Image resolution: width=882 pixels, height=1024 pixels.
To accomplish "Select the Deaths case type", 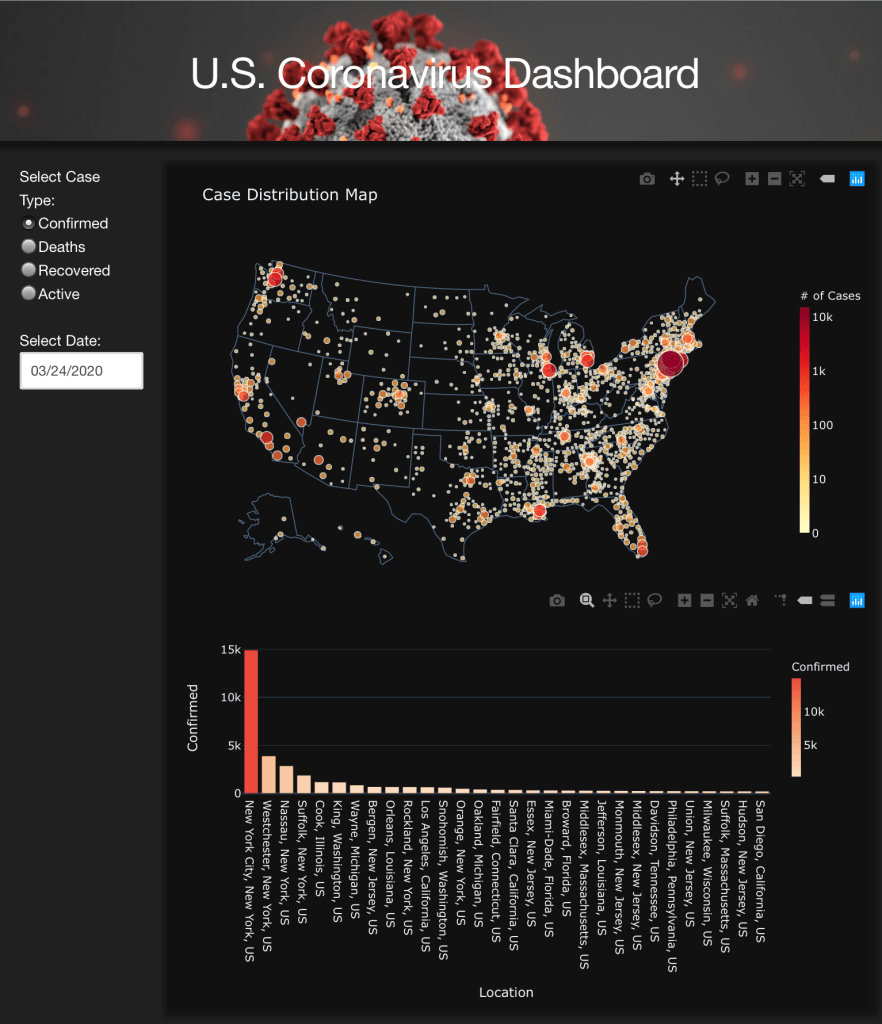I will pyautogui.click(x=29, y=247).
